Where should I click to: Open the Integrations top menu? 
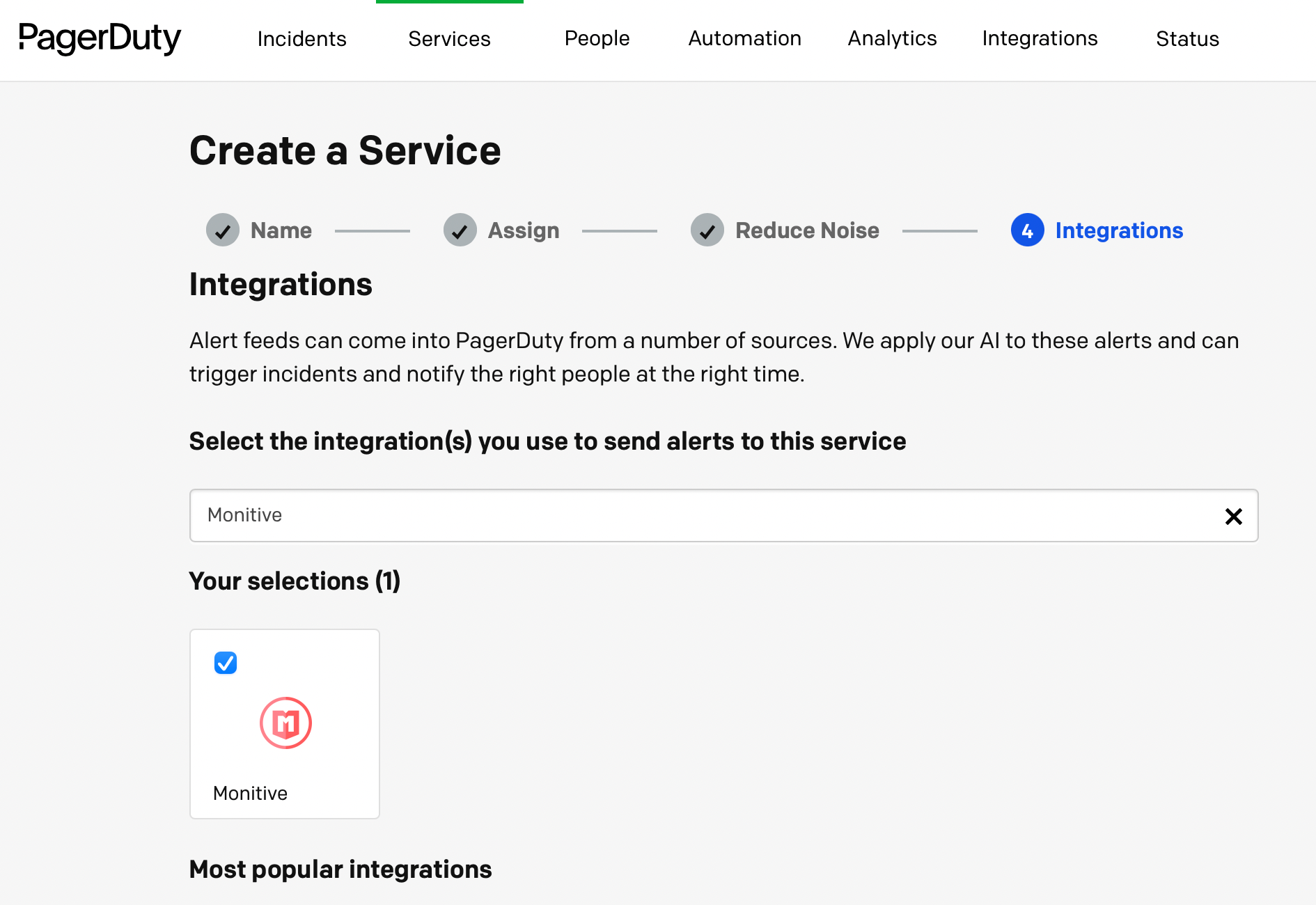pyautogui.click(x=1040, y=39)
